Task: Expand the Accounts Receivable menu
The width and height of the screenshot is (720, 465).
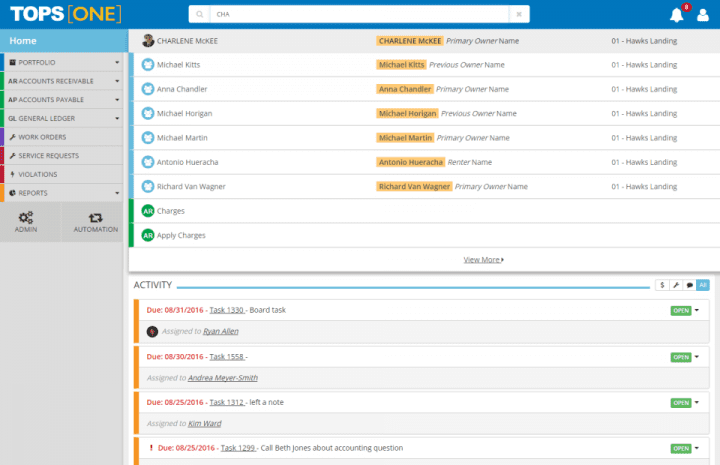Action: pyautogui.click(x=63, y=81)
